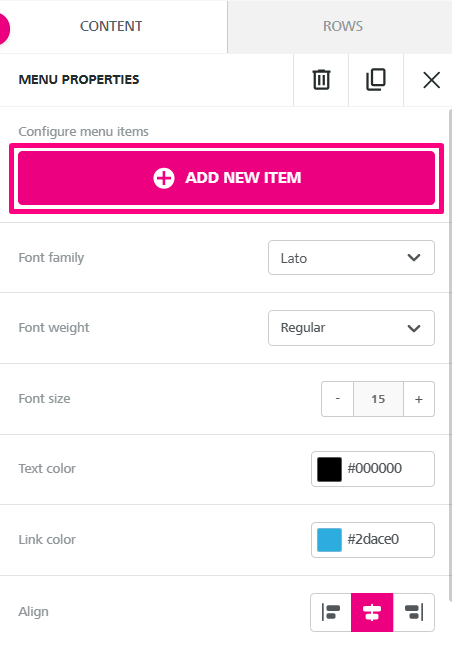452x648 pixels.
Task: Select the Content tab
Action: [111, 26]
